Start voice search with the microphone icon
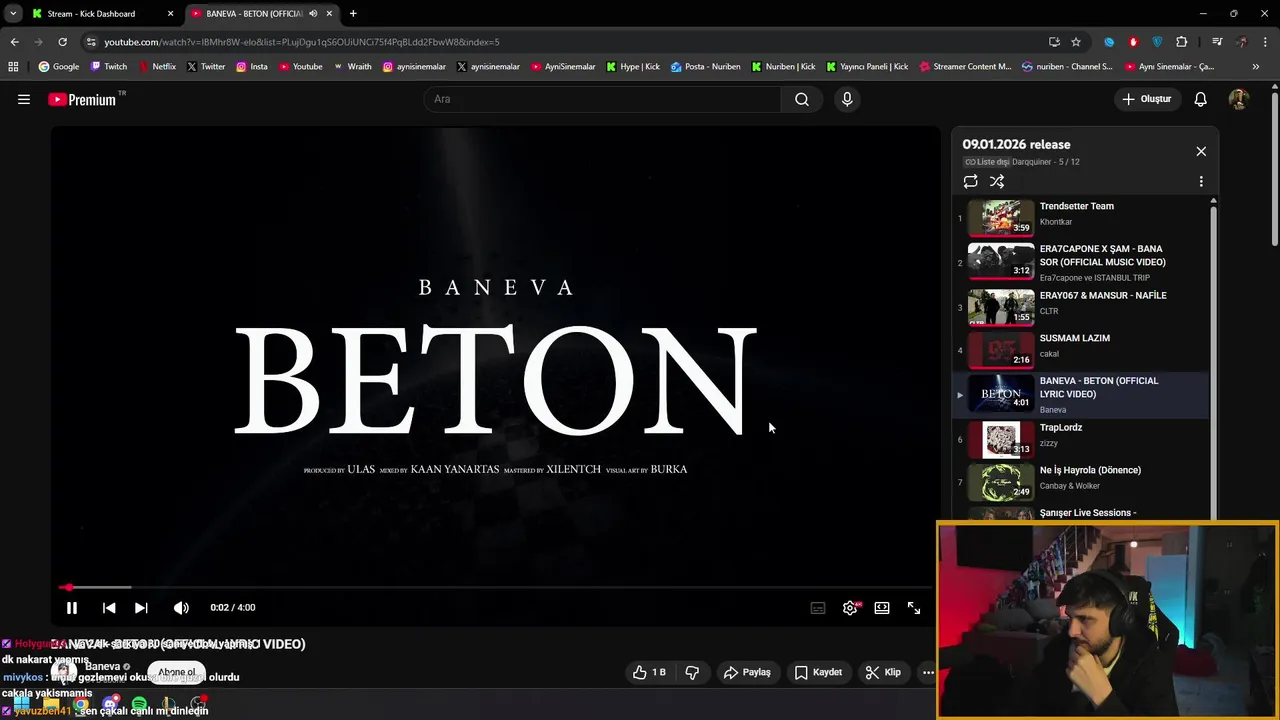1280x720 pixels. [847, 99]
